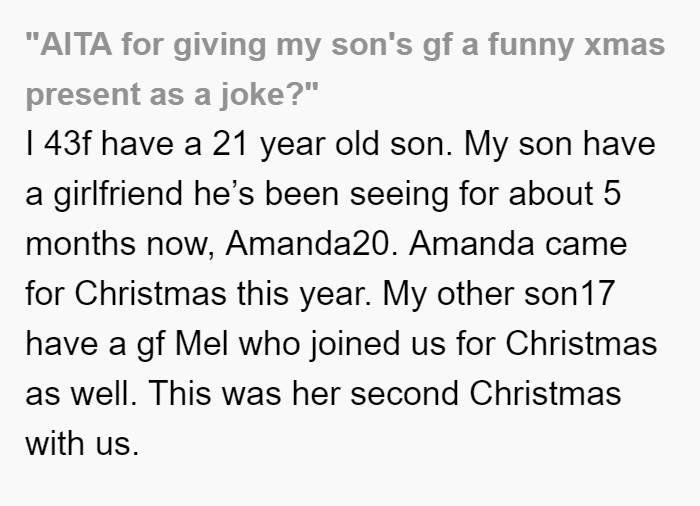Click the number "5" after "about"
The width and height of the screenshot is (700, 506).
point(612,193)
